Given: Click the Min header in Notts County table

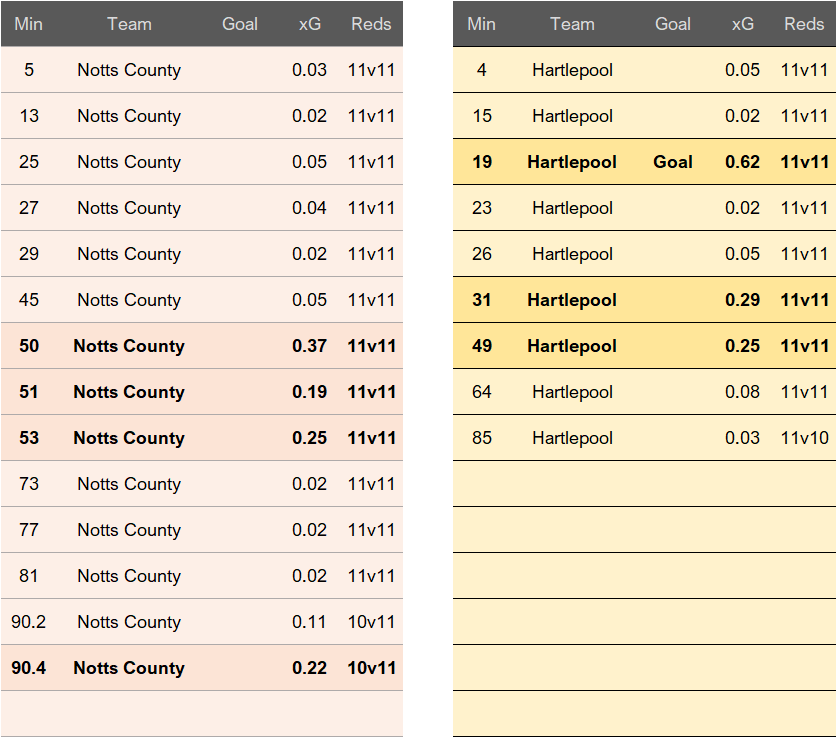Looking at the screenshot, I should (29, 24).
